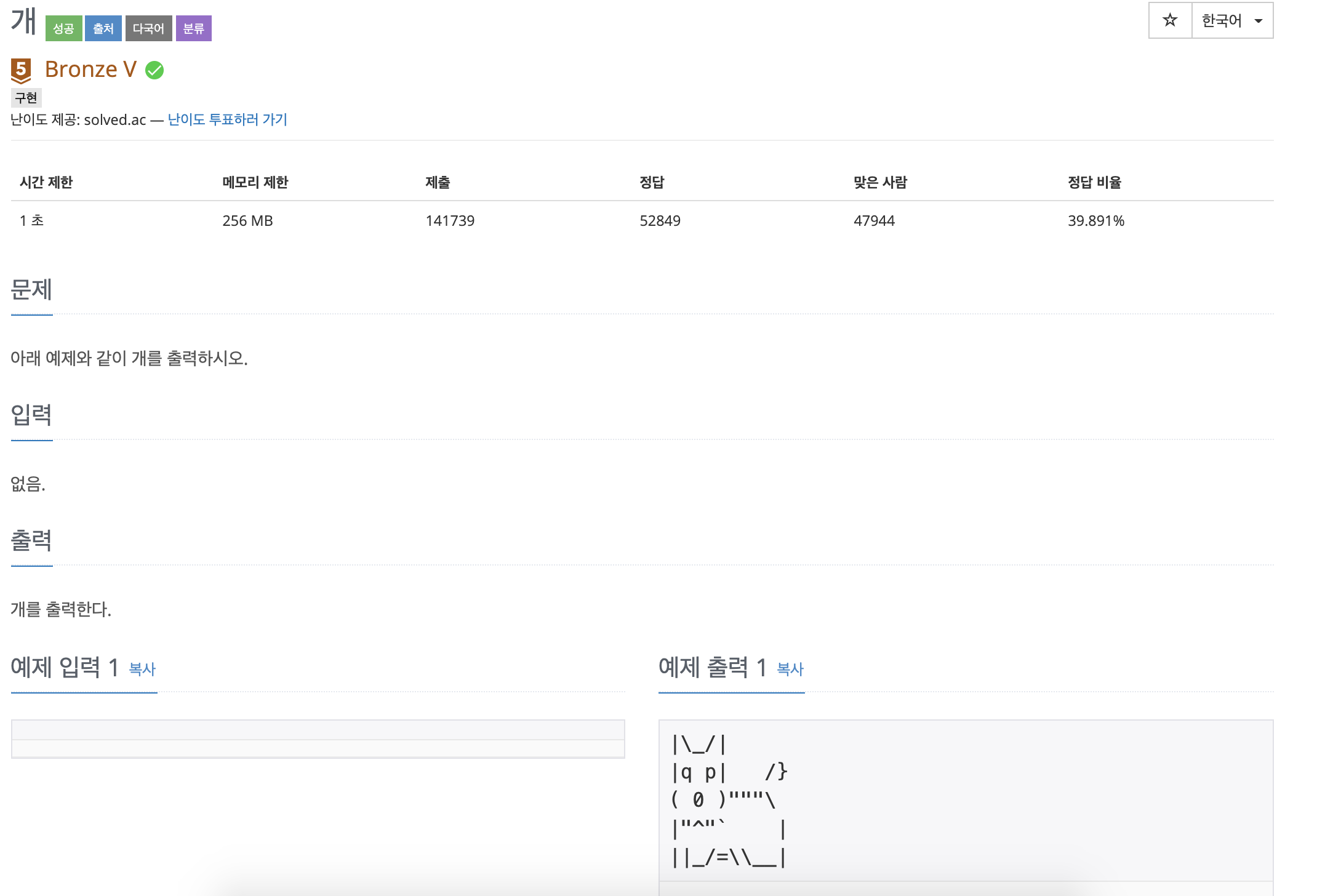Click the problem title 개
This screenshot has width=1317, height=896.
click(23, 22)
